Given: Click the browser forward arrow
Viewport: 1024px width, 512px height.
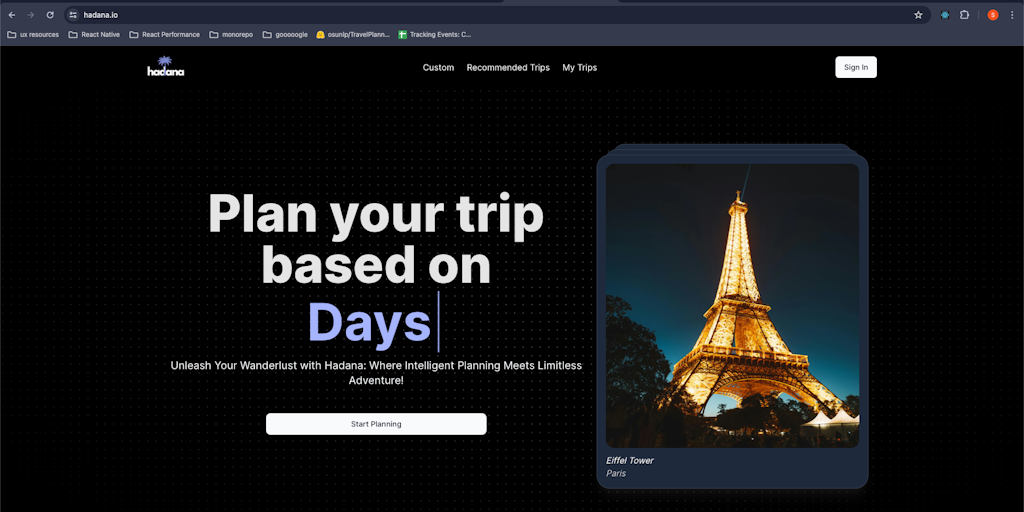Looking at the screenshot, I should (31, 14).
